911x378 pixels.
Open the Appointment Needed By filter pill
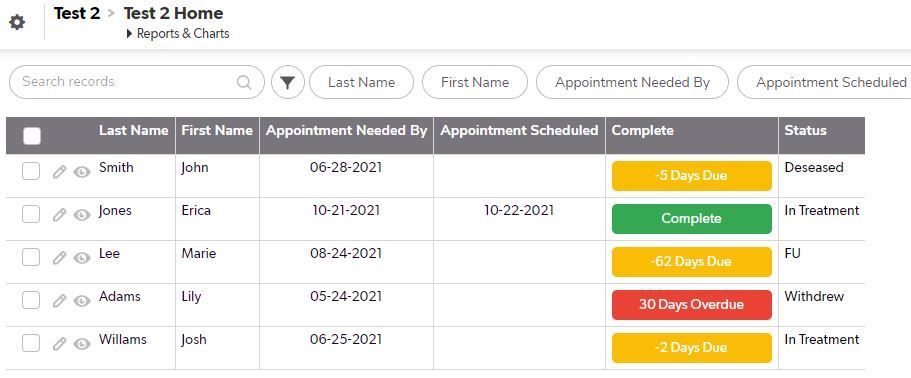click(x=632, y=82)
